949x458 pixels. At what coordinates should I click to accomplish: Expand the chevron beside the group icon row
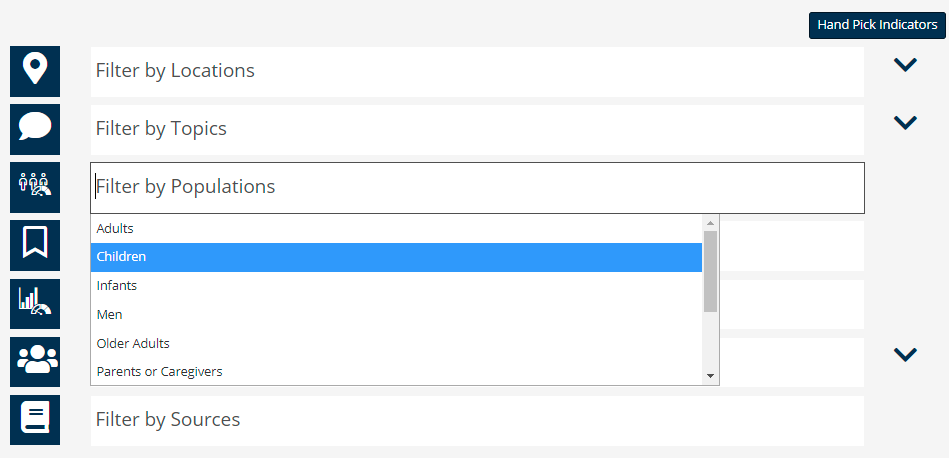pos(905,355)
